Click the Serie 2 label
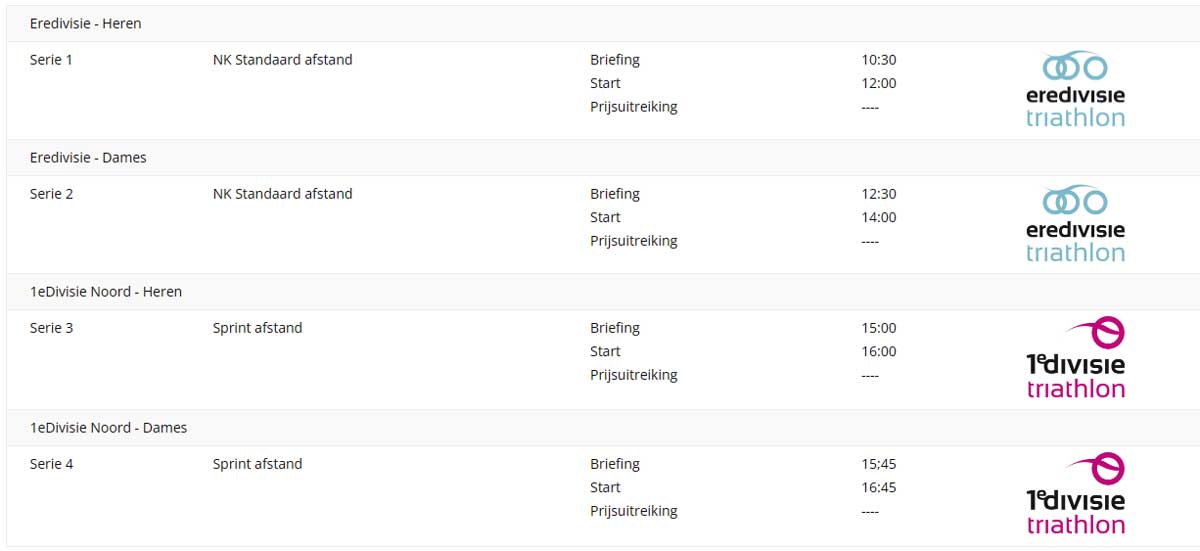The image size is (1200, 551). point(51,194)
